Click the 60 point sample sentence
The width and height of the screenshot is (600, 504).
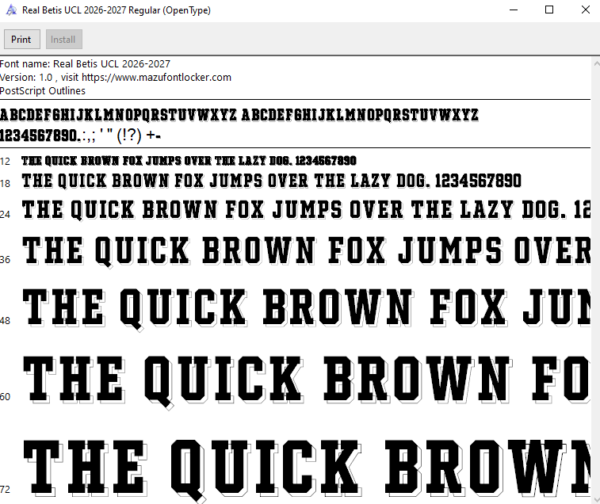[x=306, y=382]
